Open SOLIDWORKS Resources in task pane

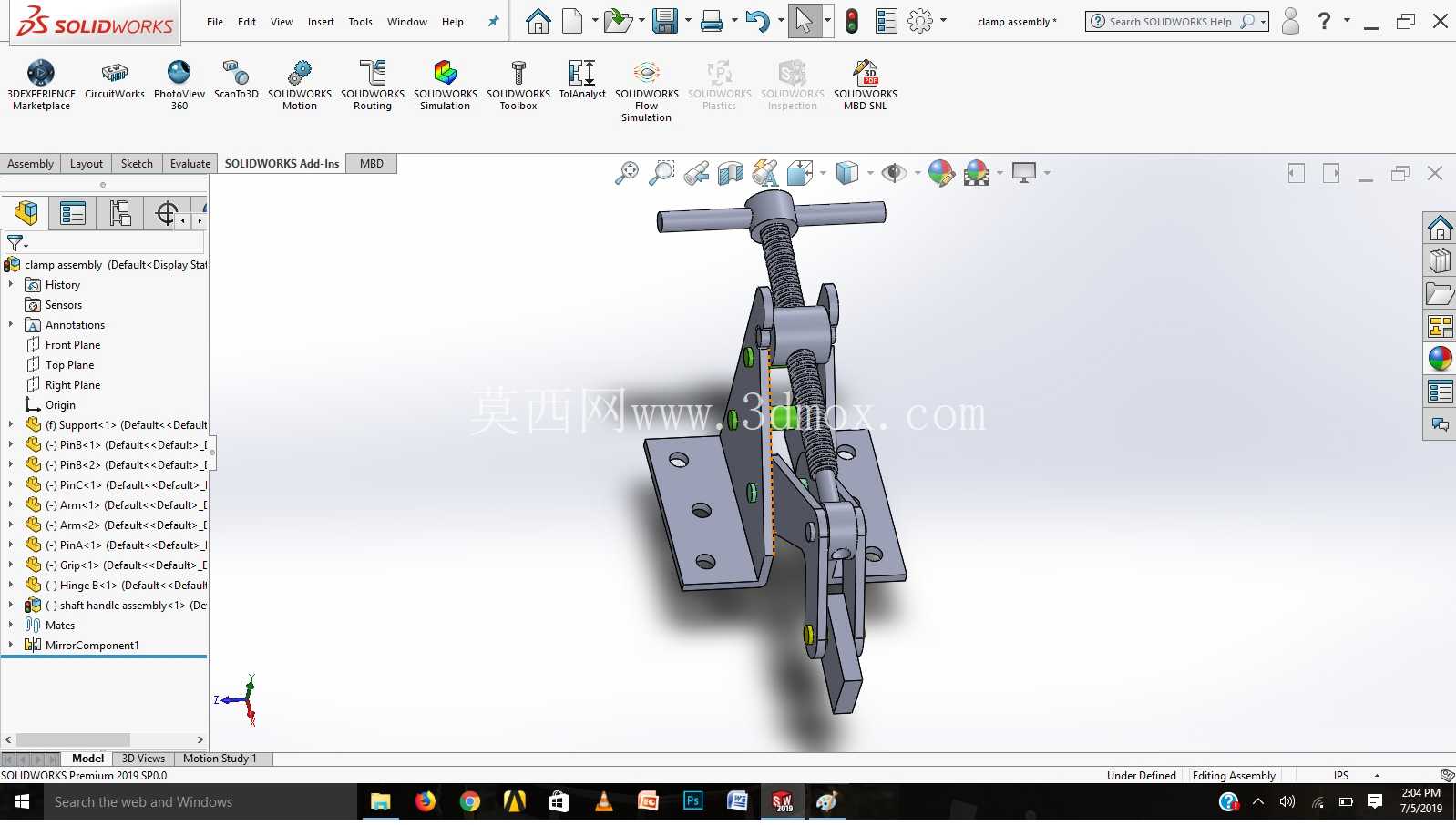1440,228
